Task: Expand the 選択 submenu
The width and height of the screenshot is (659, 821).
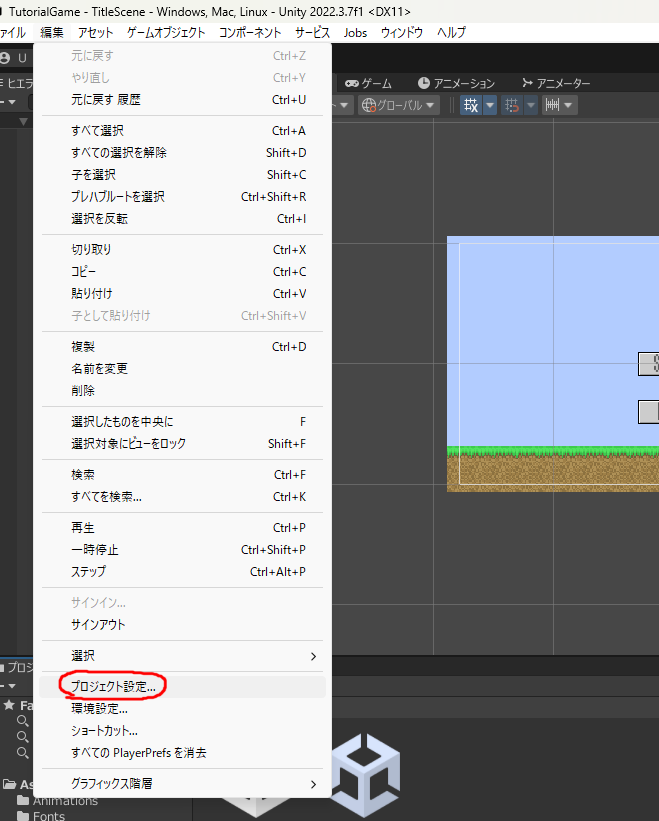Action: click(182, 656)
